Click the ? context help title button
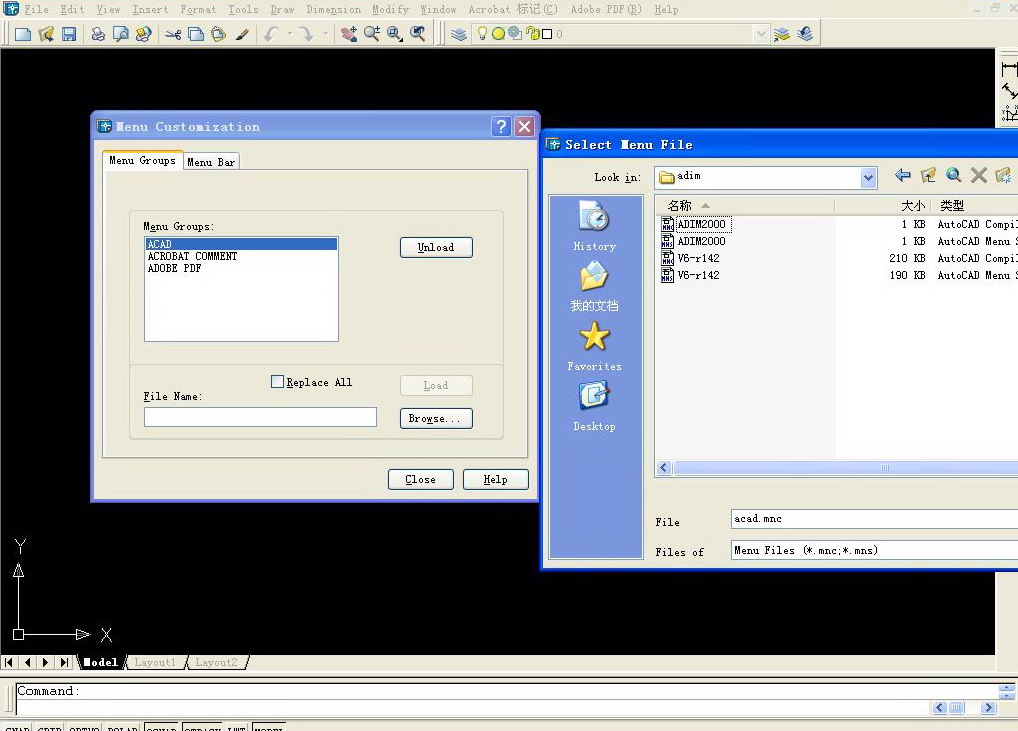1018x731 pixels. 501,126
